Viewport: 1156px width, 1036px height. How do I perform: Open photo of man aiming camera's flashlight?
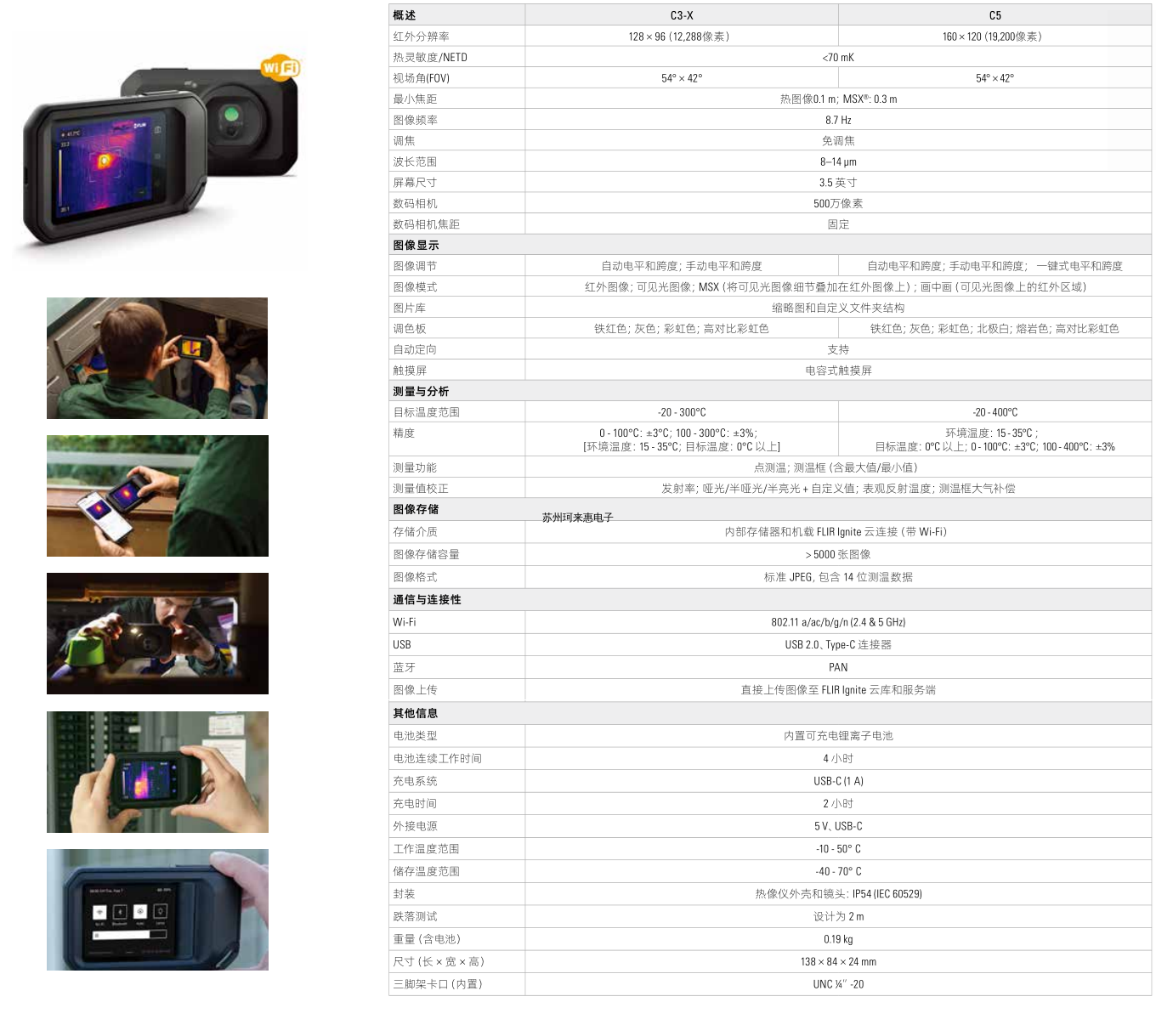point(157,634)
